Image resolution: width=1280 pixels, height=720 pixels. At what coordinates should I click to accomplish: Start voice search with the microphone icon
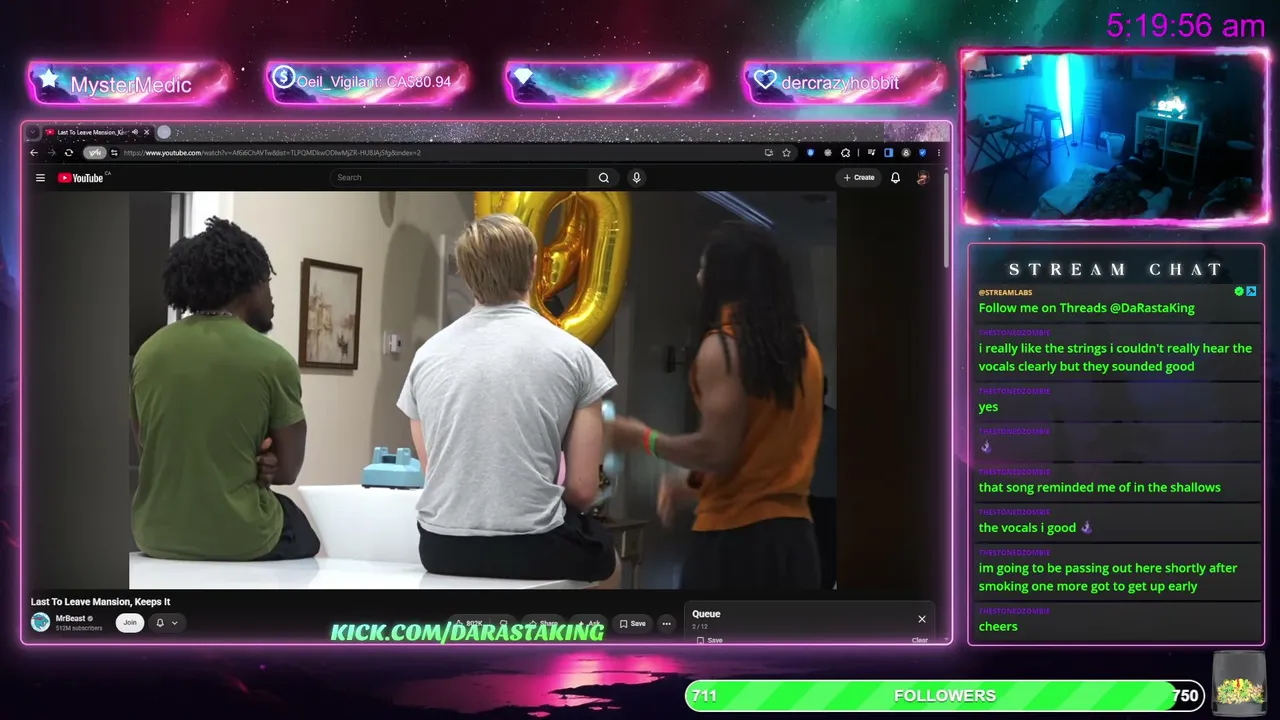[x=636, y=178]
